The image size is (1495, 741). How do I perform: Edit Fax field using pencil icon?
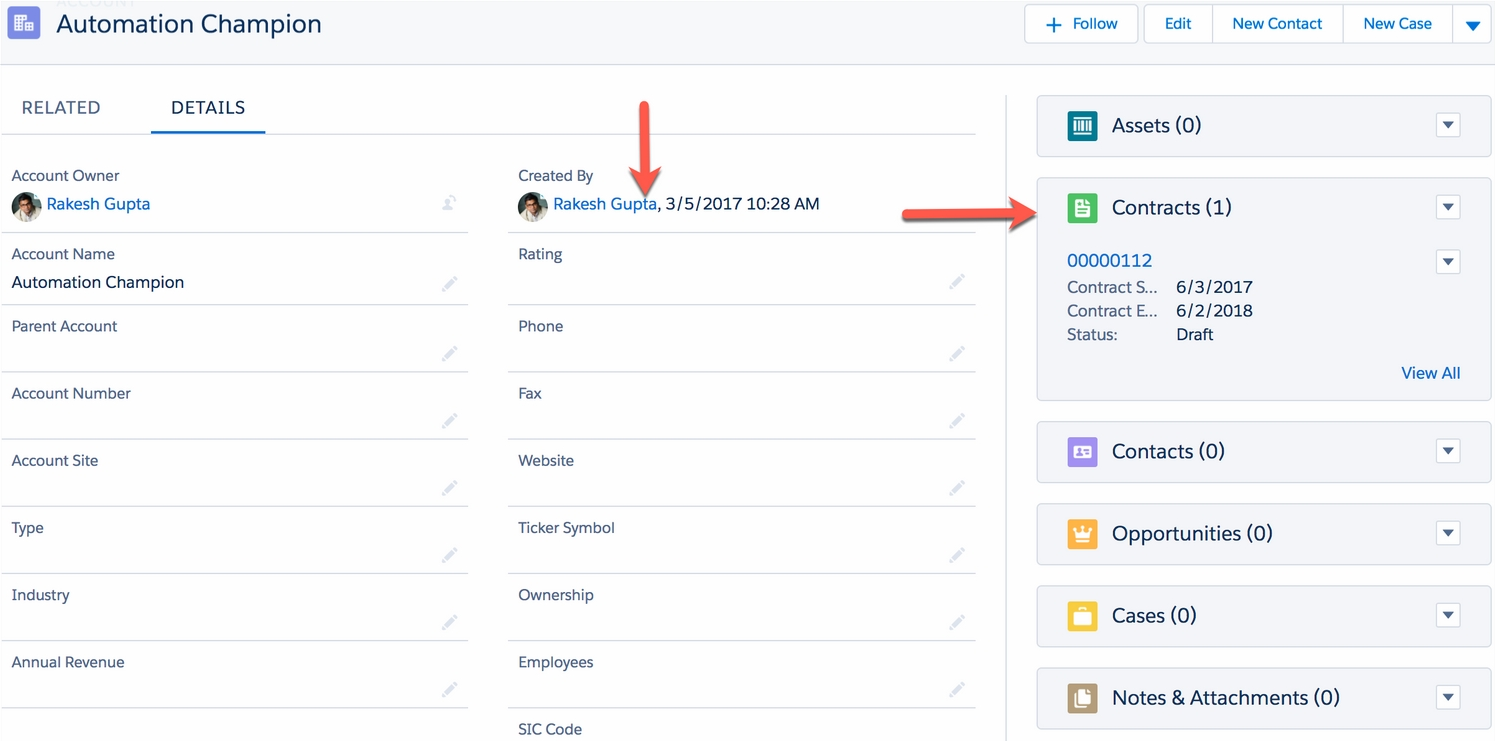pyautogui.click(x=957, y=421)
